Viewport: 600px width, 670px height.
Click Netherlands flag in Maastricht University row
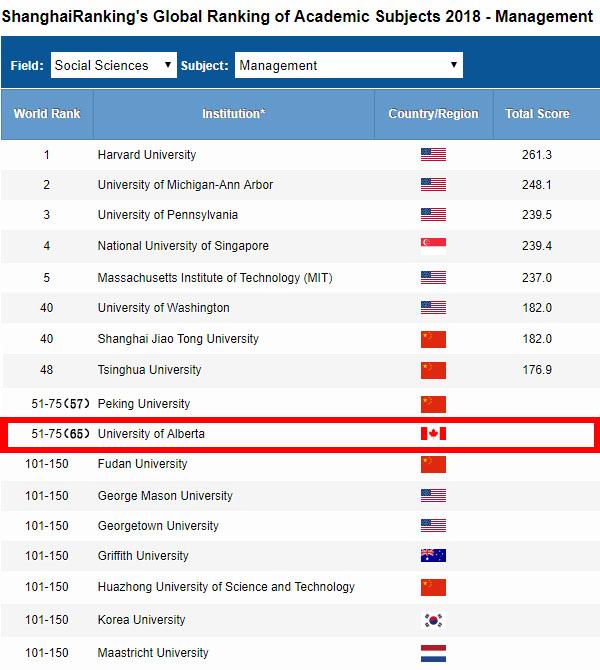coord(433,653)
